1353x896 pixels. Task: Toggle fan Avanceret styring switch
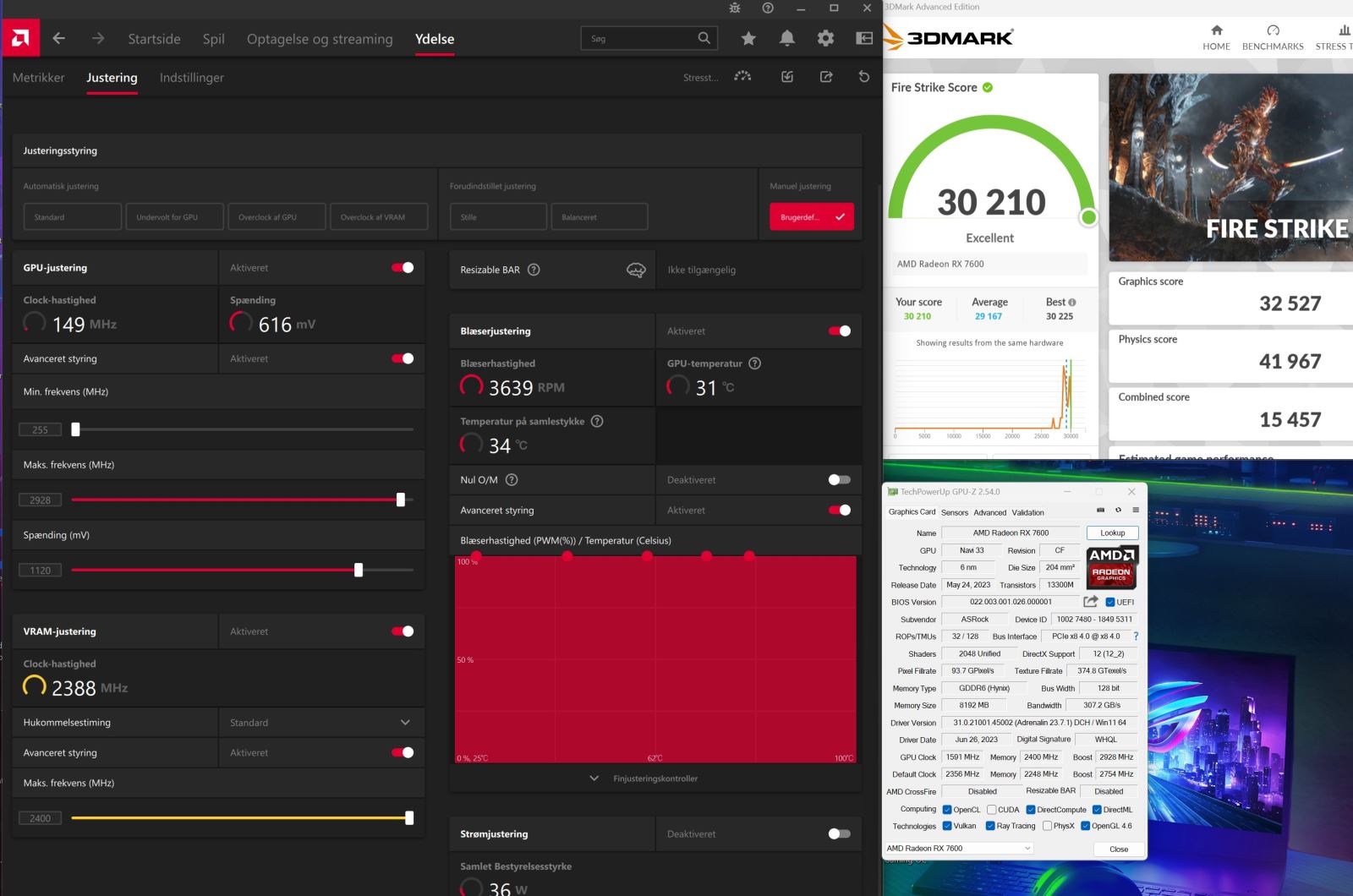pyautogui.click(x=840, y=510)
